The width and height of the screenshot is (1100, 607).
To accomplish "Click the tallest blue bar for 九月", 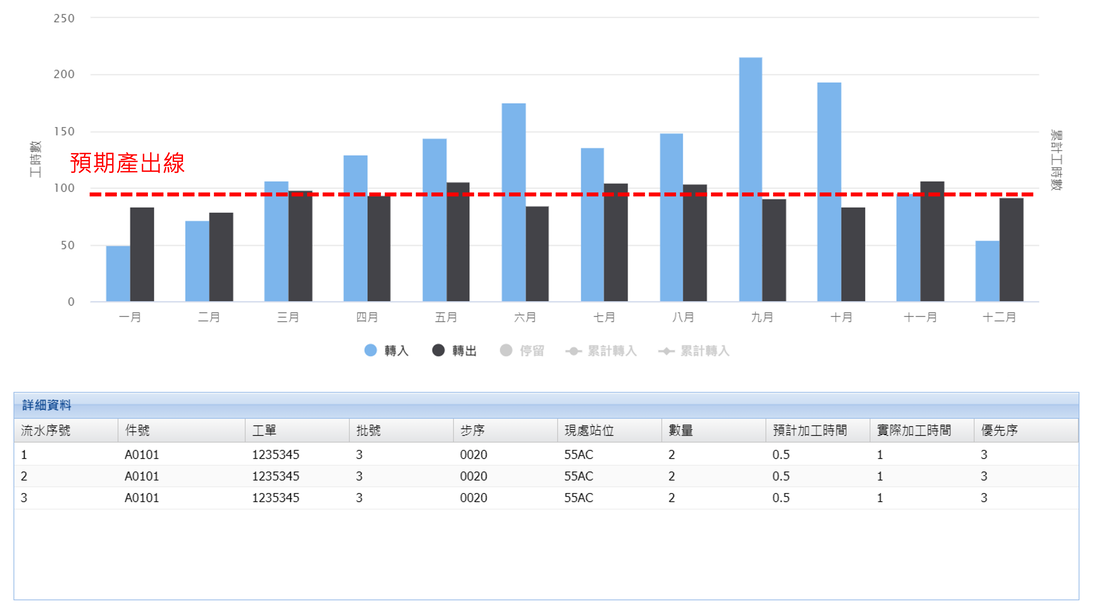I will (x=750, y=180).
